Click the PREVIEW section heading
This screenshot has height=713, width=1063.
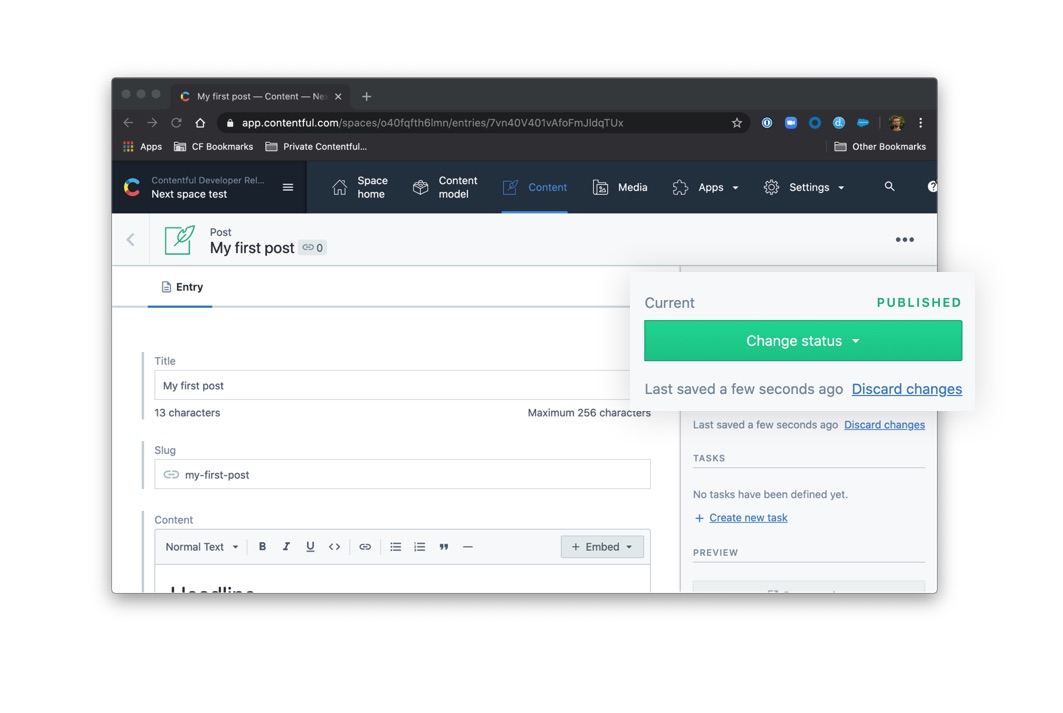pyautogui.click(x=715, y=552)
